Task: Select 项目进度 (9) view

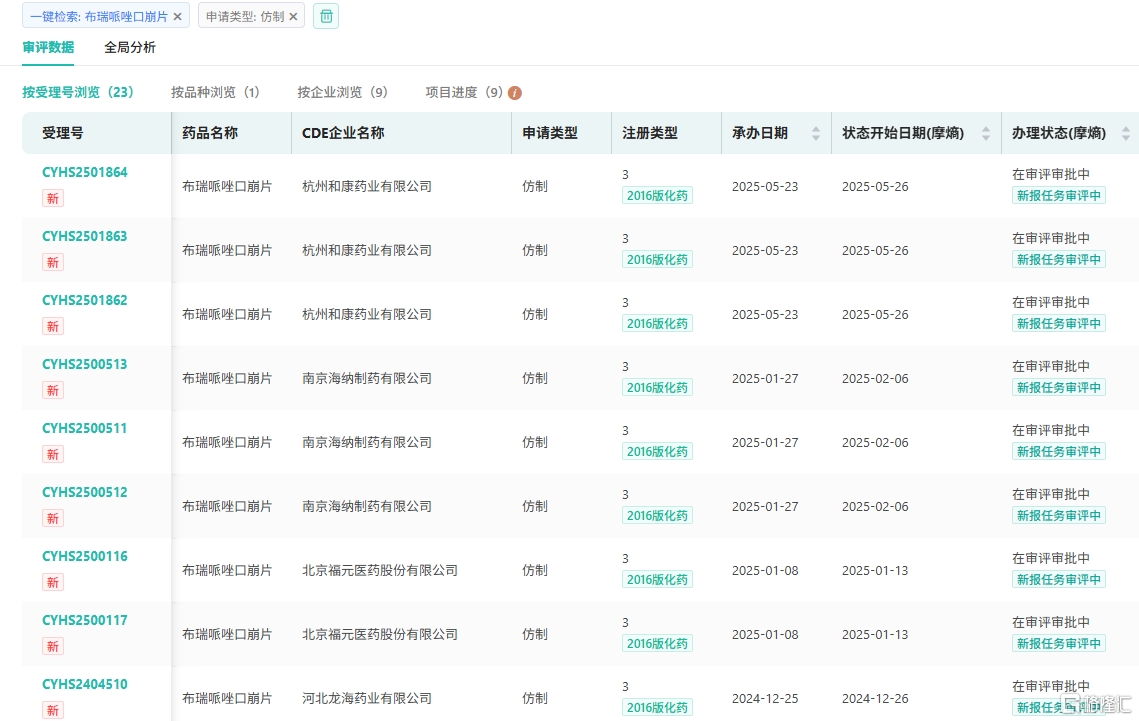Action: pos(463,92)
